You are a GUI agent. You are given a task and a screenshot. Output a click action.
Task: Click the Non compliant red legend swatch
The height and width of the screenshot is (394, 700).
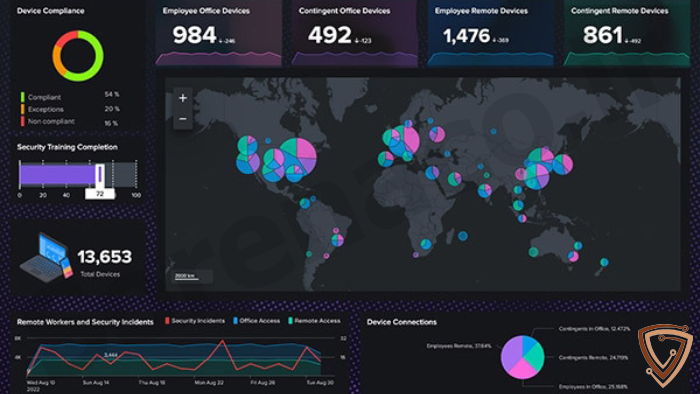point(22,121)
